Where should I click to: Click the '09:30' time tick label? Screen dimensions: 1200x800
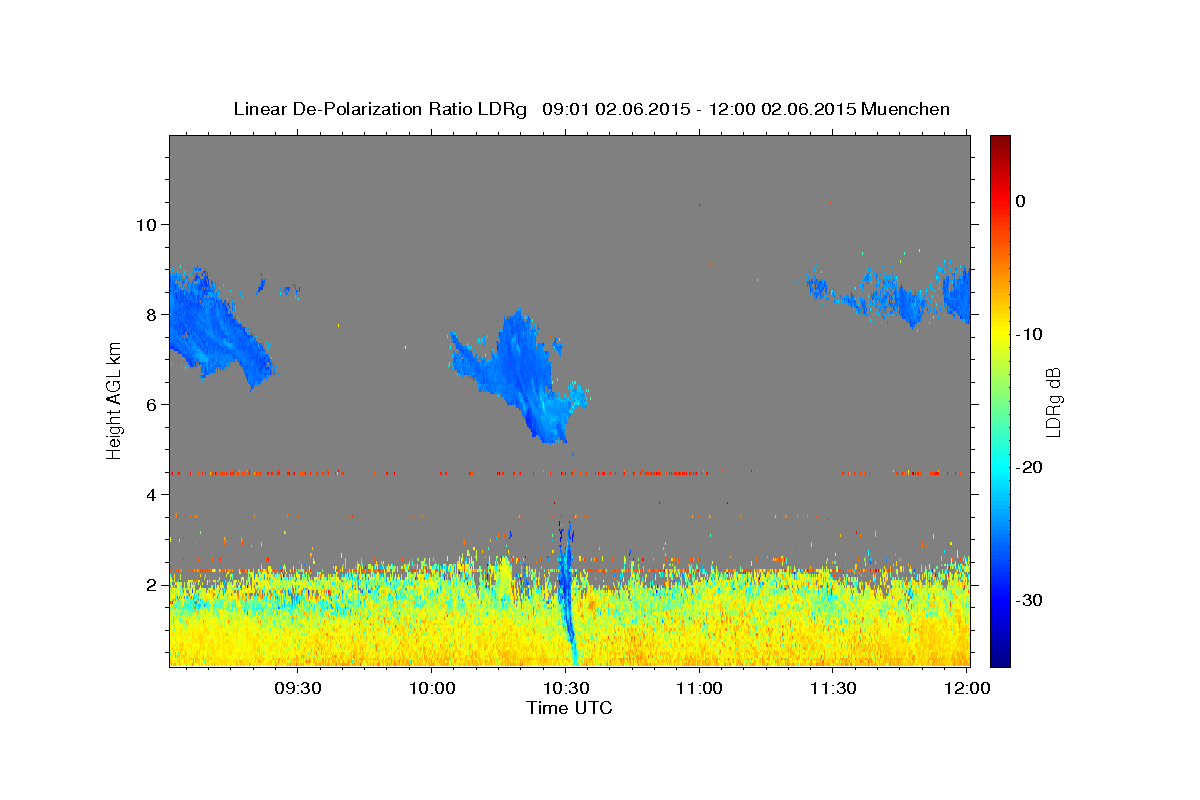(298, 688)
